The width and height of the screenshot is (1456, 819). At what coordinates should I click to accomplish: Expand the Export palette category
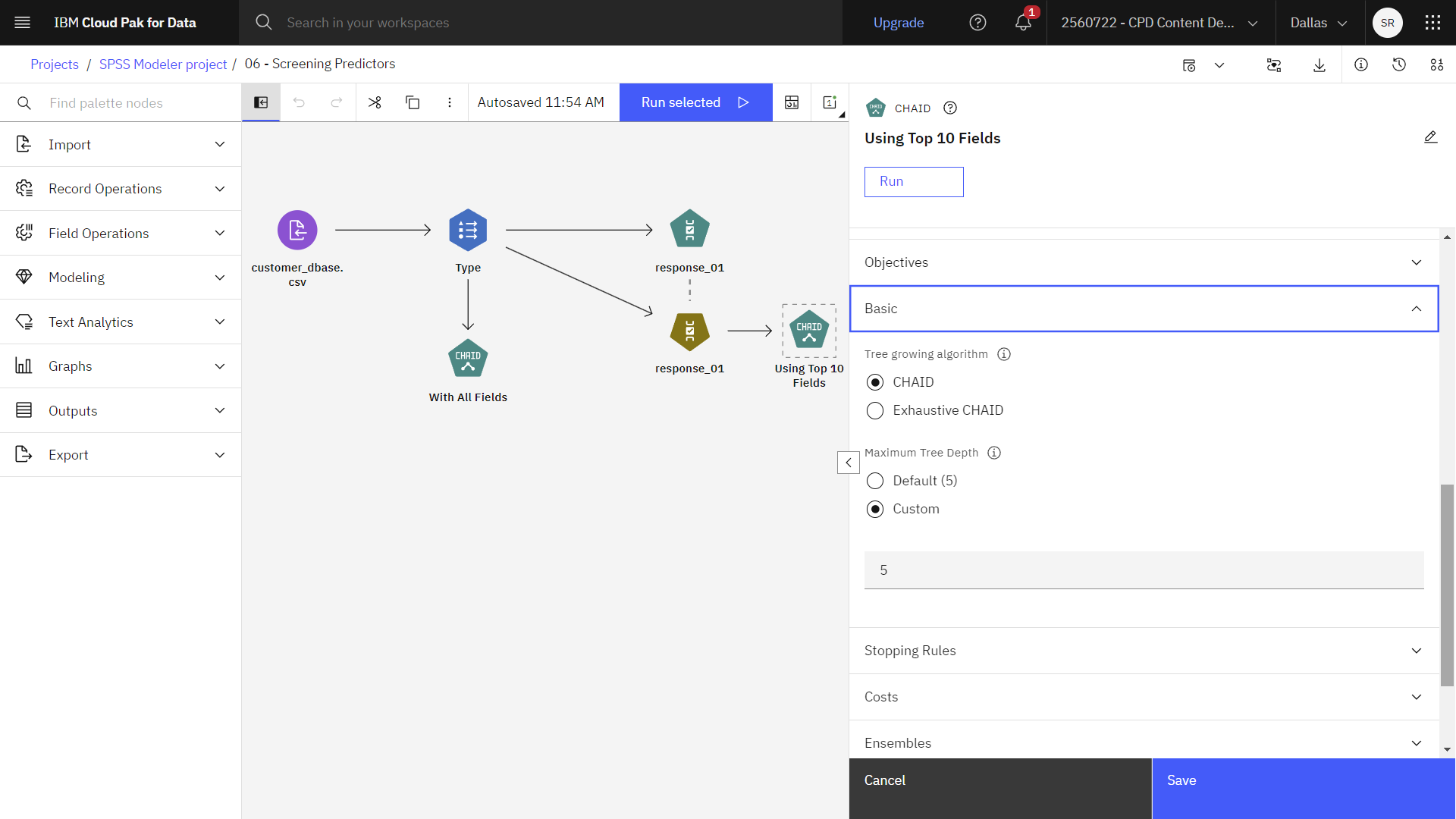click(x=121, y=455)
